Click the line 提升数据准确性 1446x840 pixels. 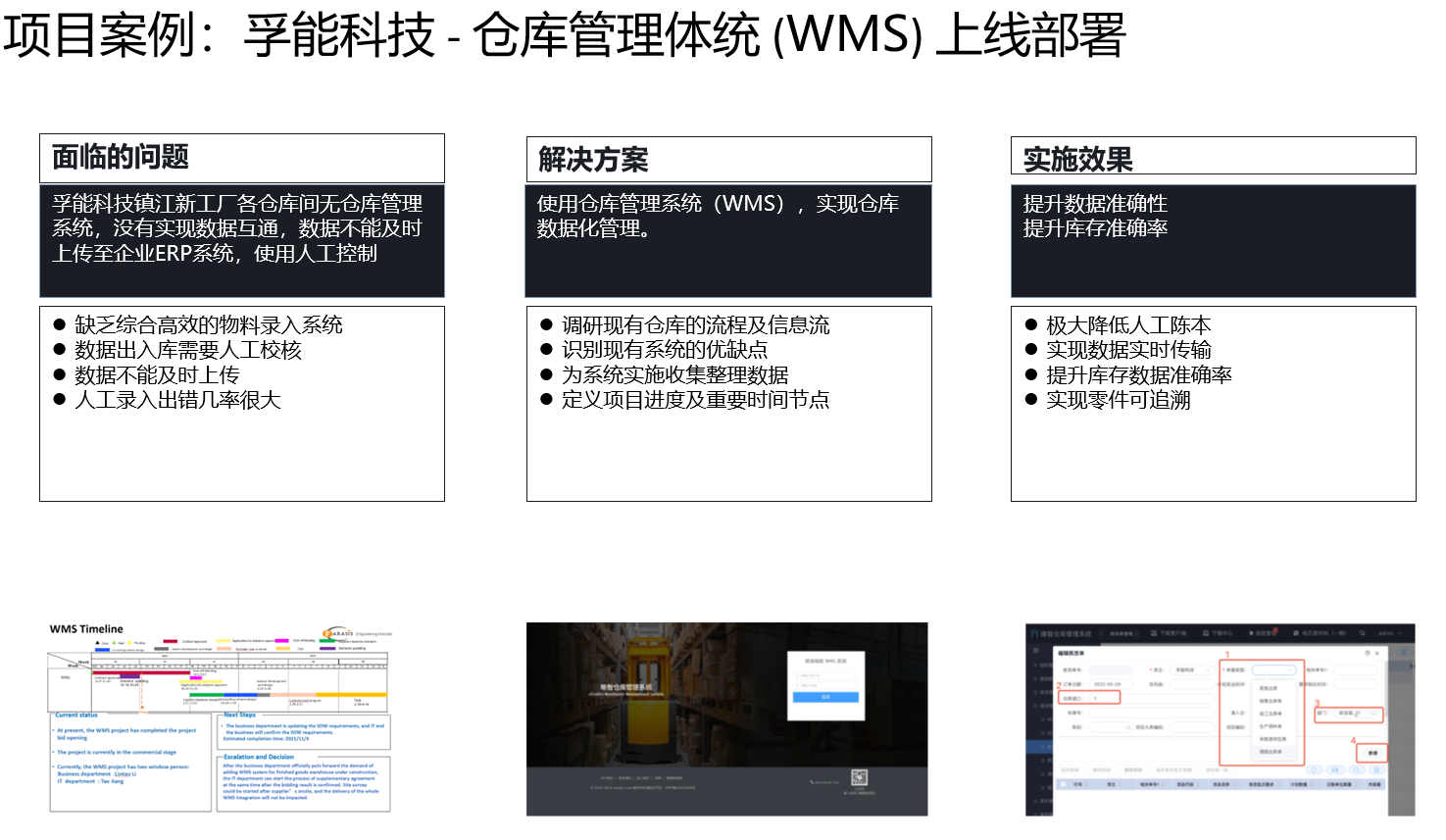tap(1095, 204)
